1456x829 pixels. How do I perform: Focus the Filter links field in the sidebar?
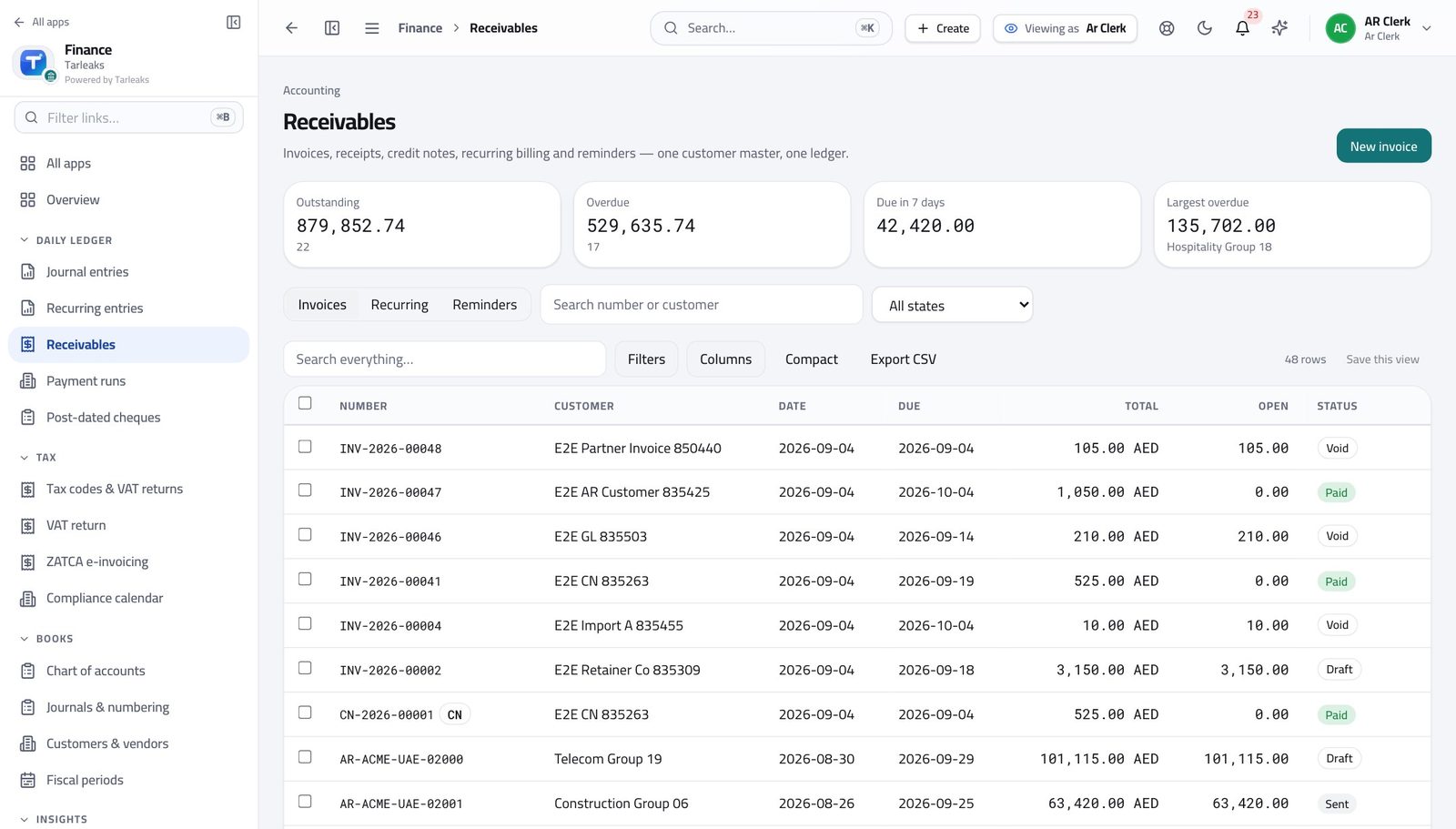pos(128,117)
